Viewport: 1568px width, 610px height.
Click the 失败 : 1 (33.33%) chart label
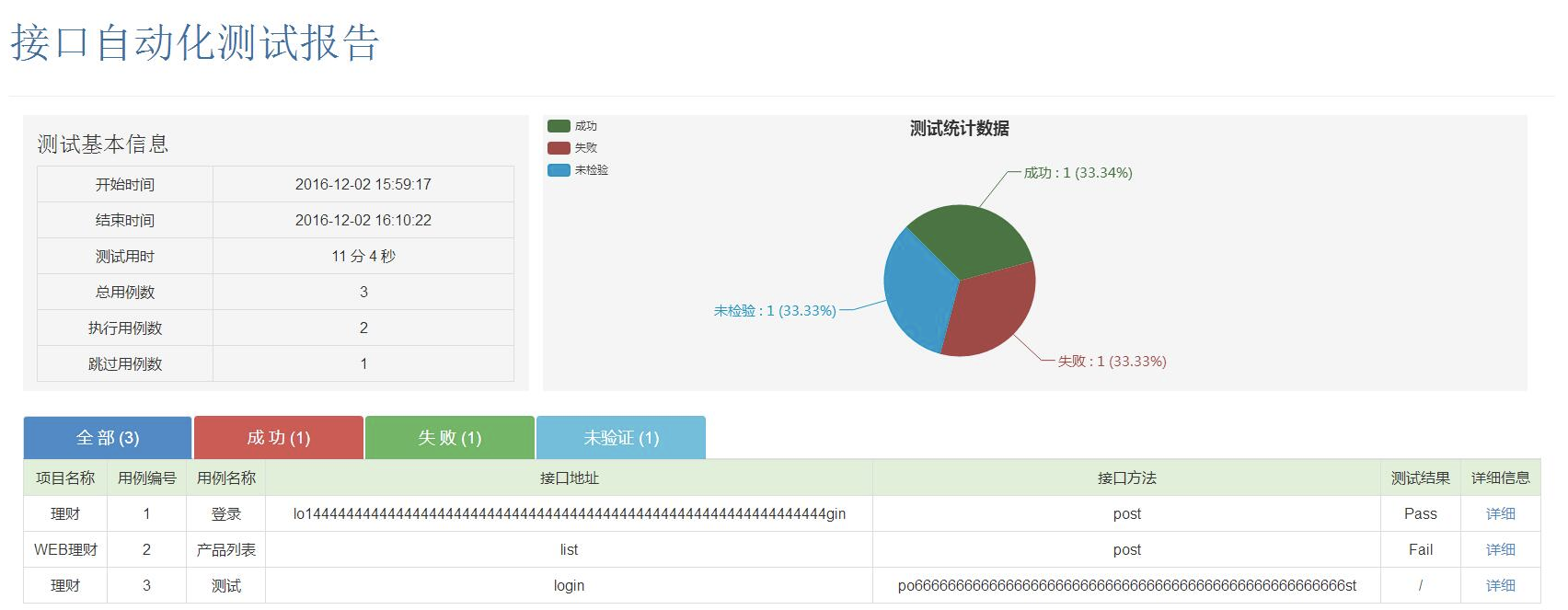(1112, 362)
